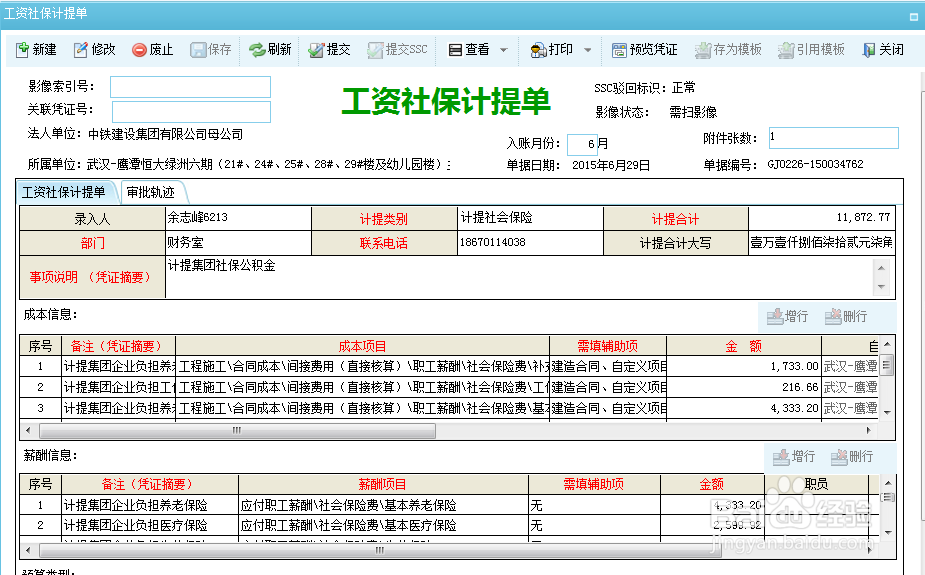The image size is (925, 575).
Task: Click the 查看 (View) toolbar icon
Action: pos(455,50)
